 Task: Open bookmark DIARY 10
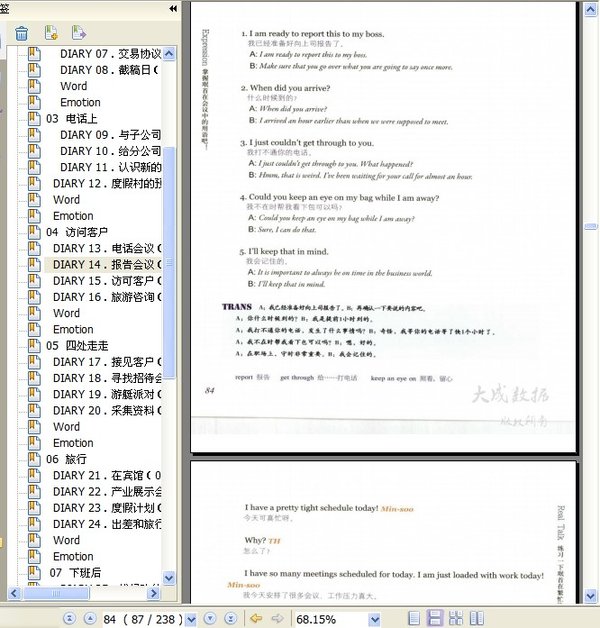(x=110, y=151)
